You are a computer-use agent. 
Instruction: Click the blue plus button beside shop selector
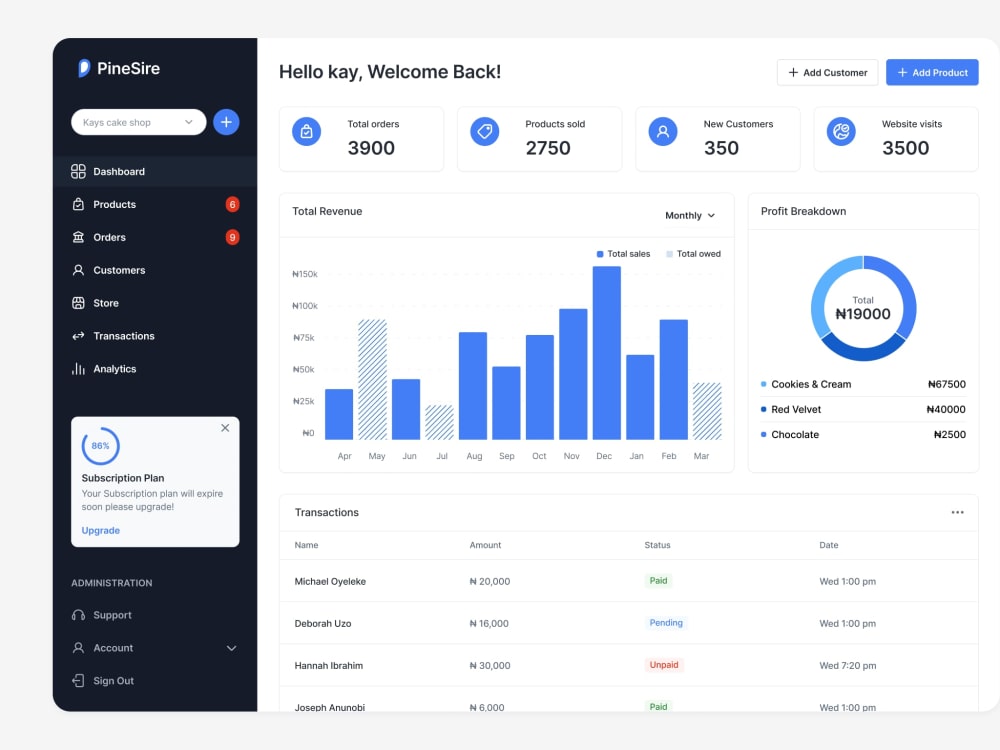(226, 122)
